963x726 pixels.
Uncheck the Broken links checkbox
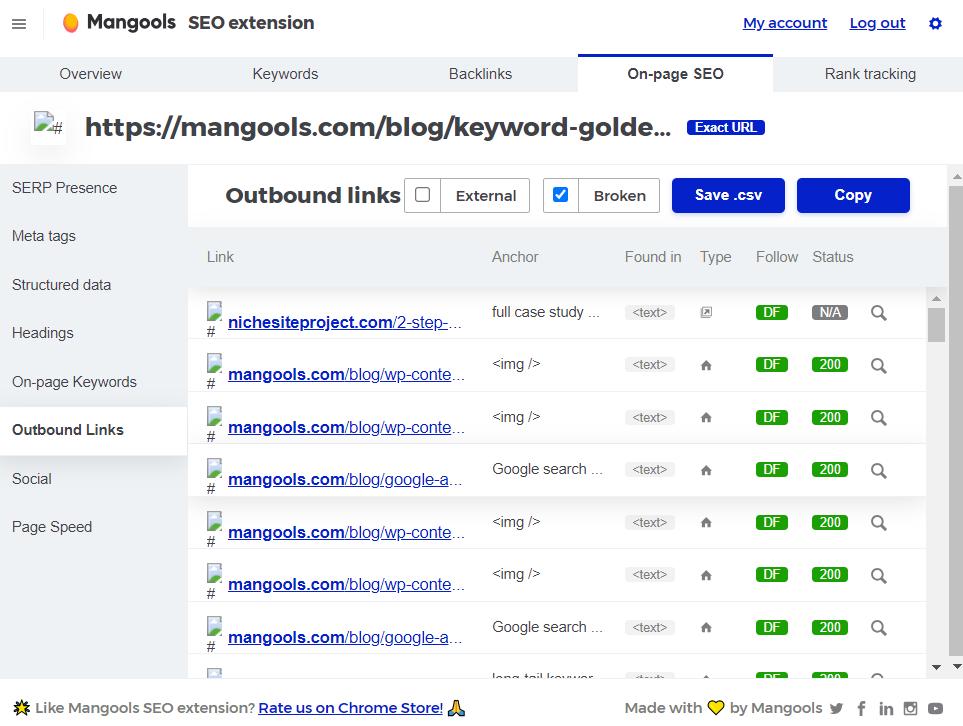tap(560, 195)
